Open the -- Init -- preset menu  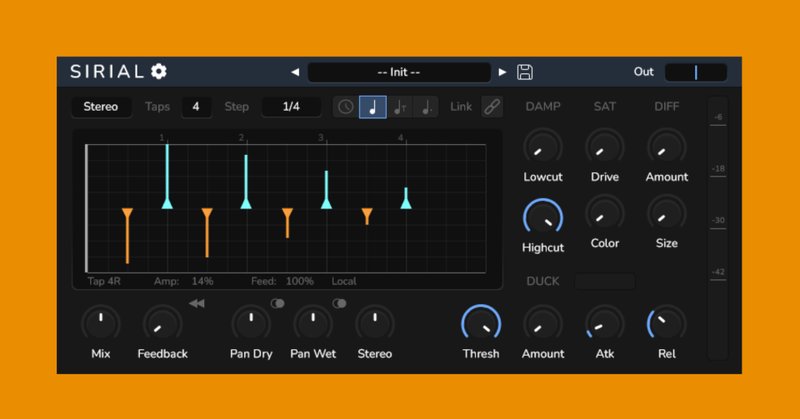[399, 72]
